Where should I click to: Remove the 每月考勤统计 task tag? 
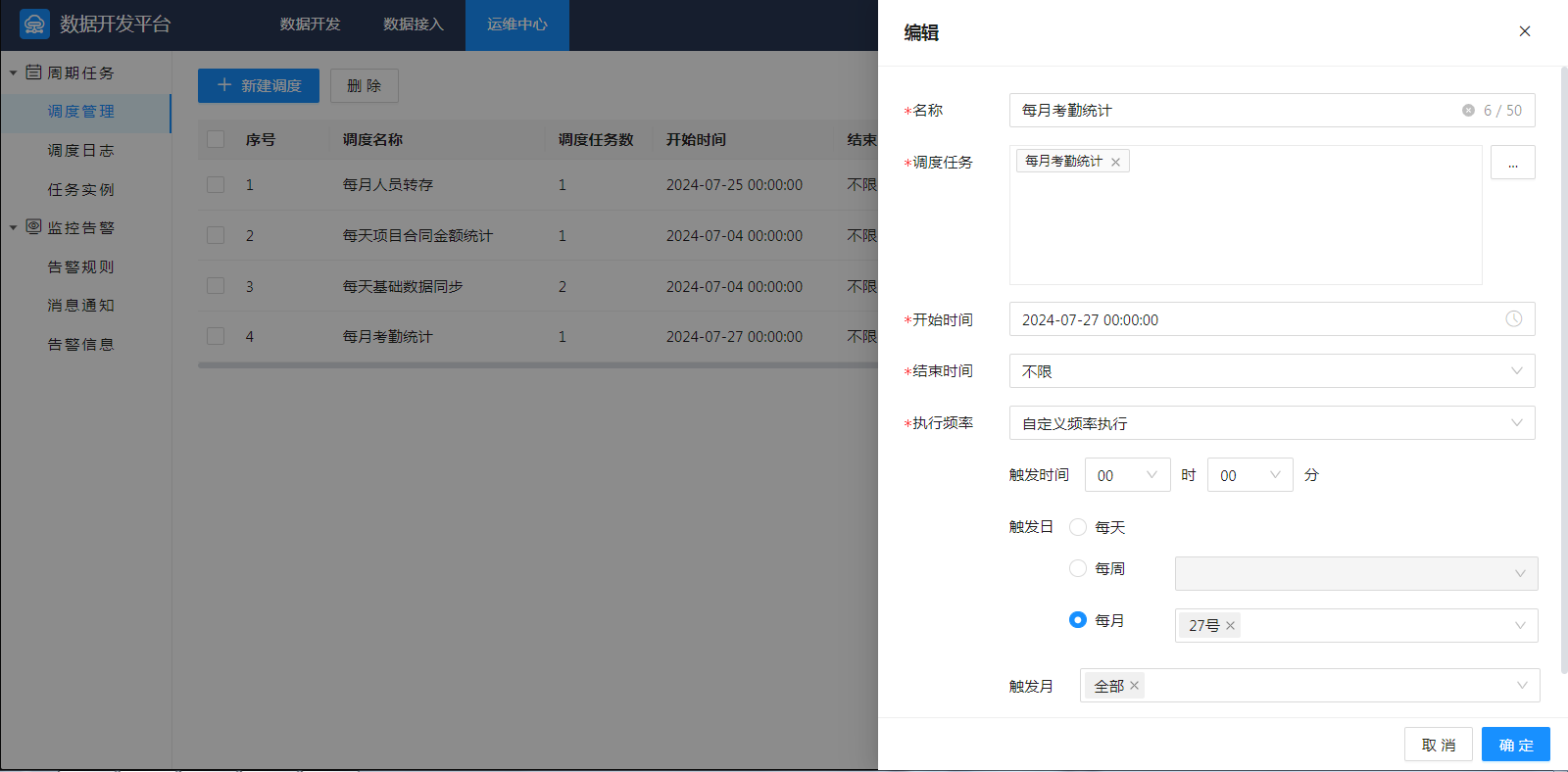1115,163
